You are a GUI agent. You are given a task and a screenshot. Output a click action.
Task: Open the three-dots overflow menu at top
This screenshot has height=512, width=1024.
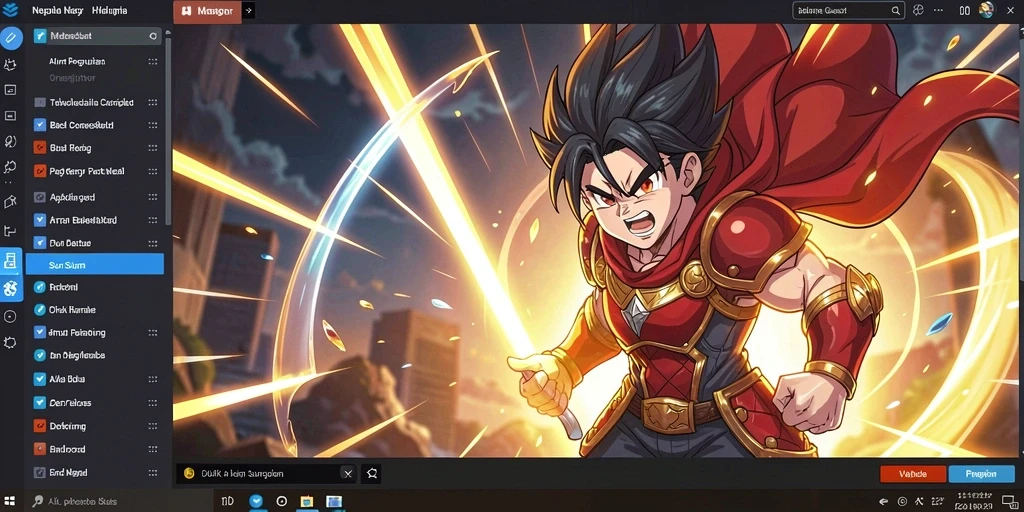click(938, 10)
